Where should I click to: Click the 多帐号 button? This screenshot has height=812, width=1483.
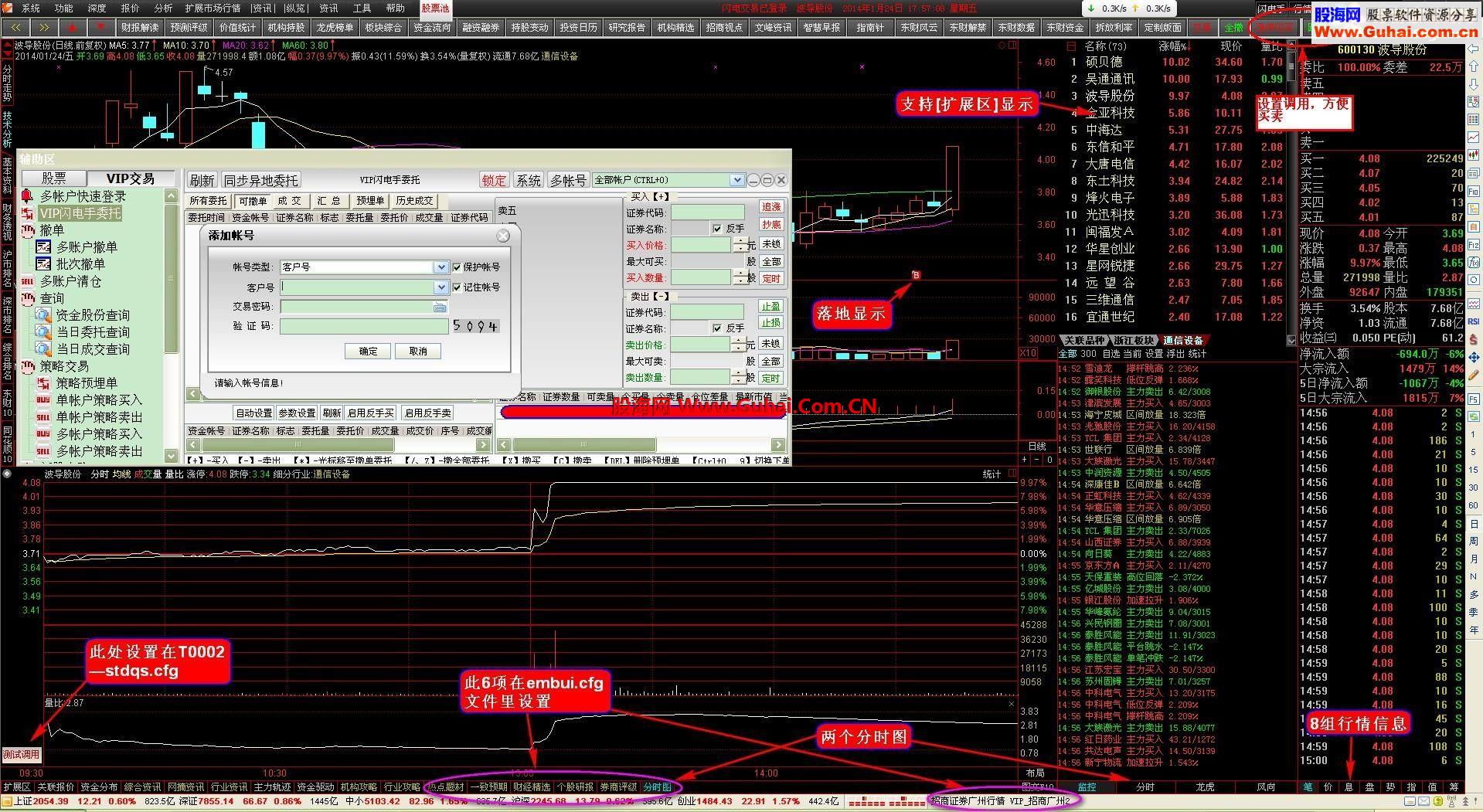click(568, 180)
